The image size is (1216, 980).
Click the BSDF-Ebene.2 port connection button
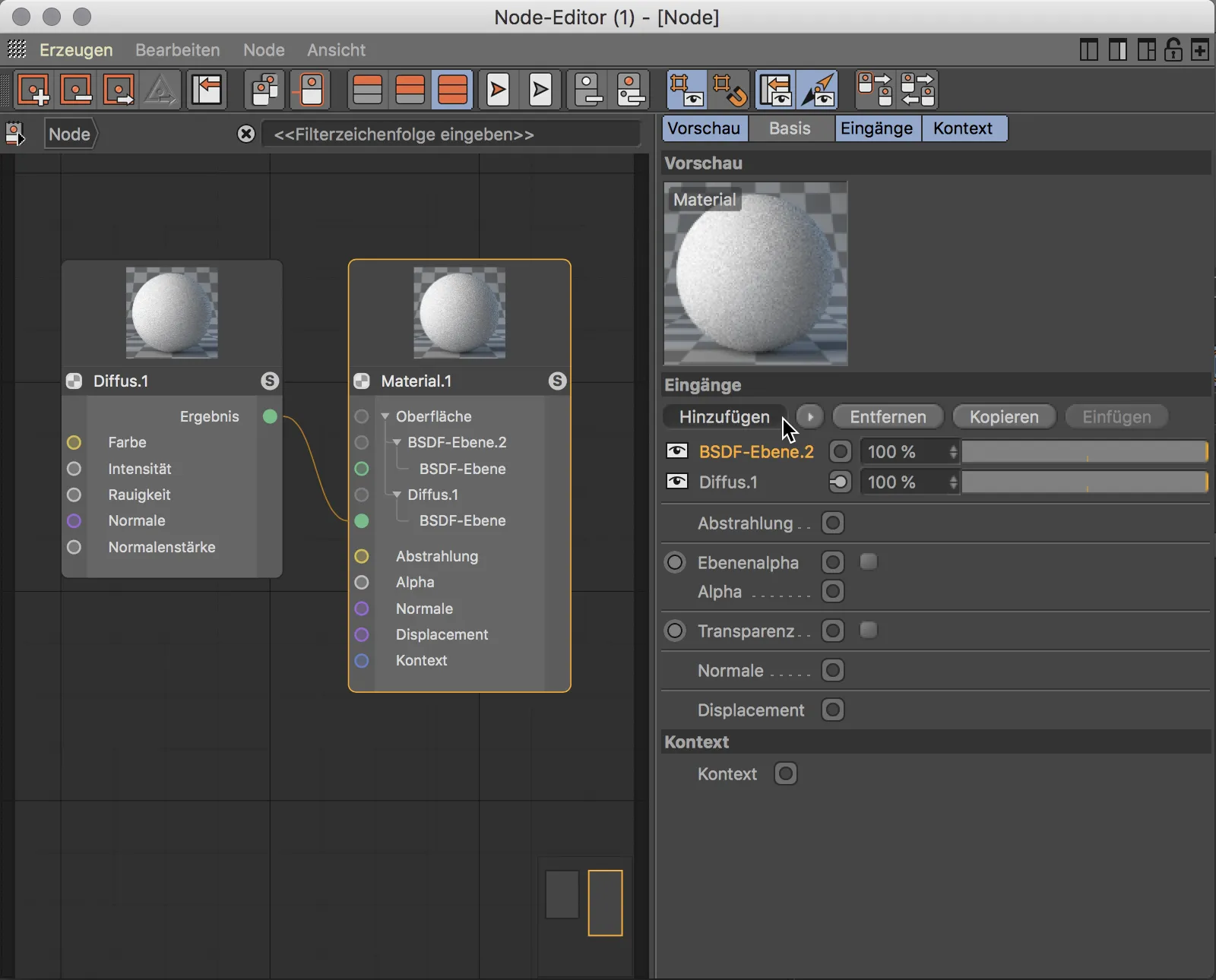point(840,452)
